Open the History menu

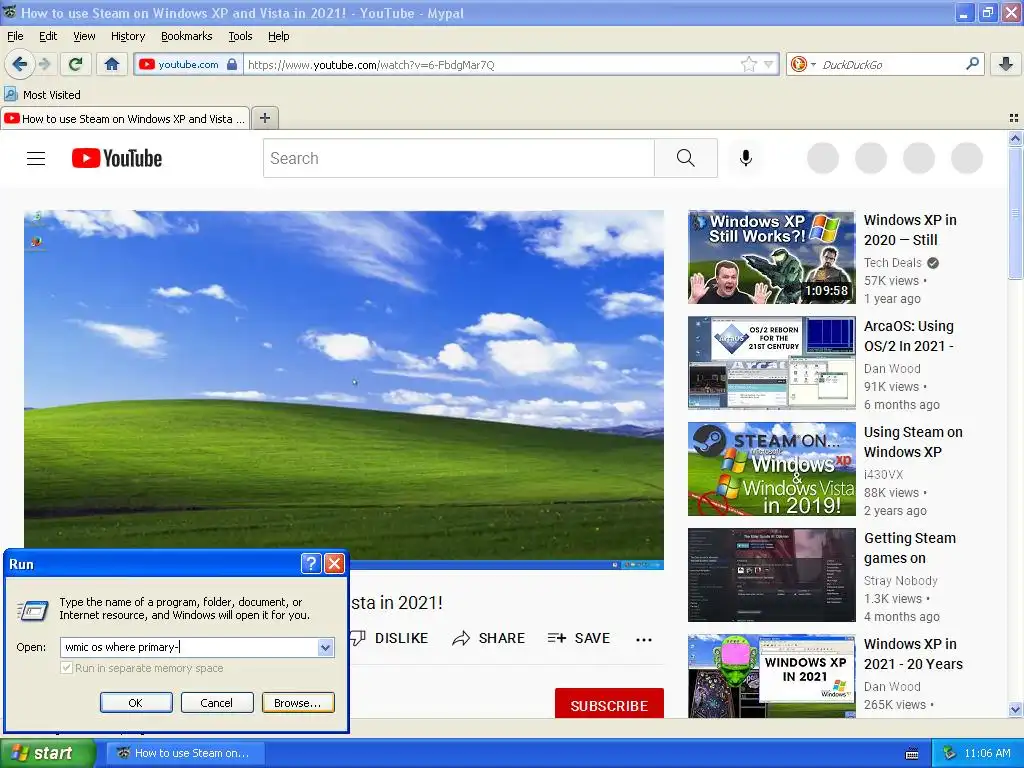[x=127, y=36]
